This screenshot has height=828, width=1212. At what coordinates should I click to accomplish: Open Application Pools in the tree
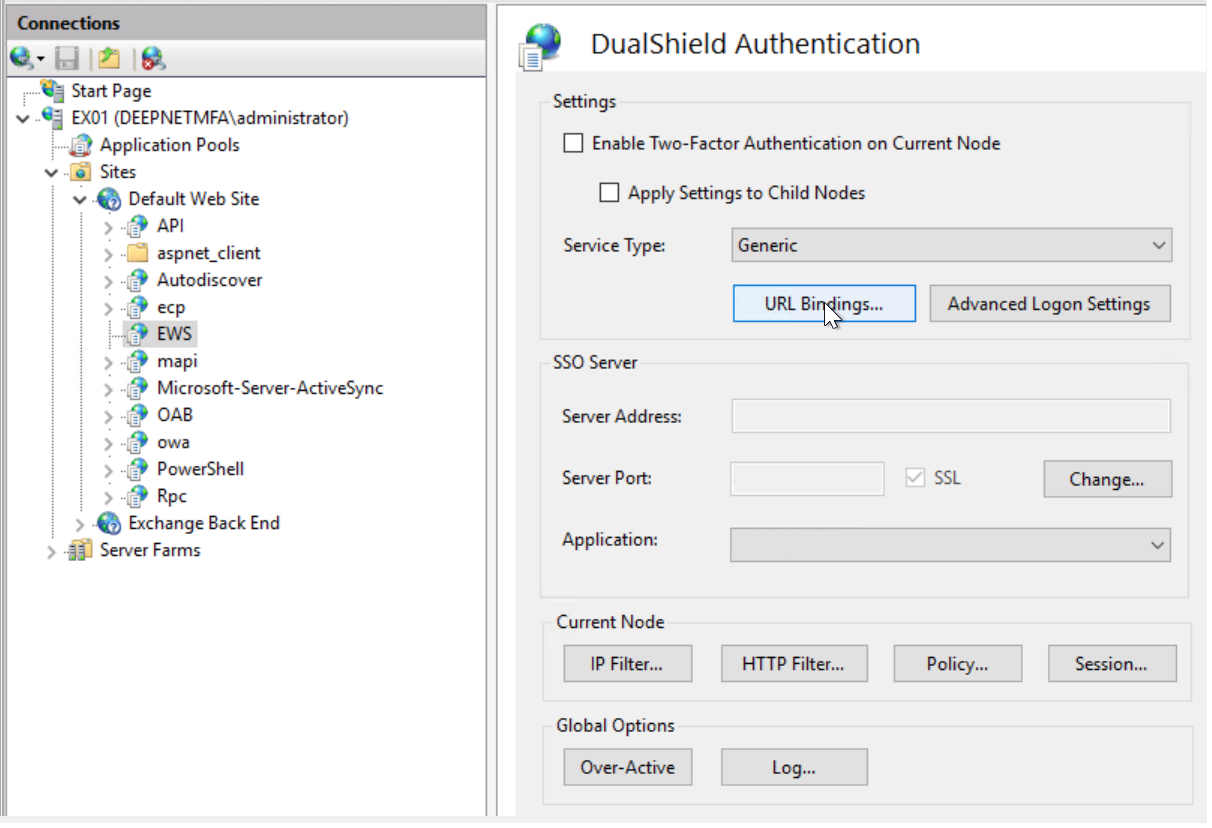tap(169, 145)
